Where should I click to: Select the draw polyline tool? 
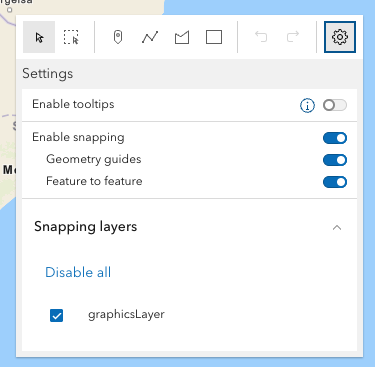pos(150,37)
